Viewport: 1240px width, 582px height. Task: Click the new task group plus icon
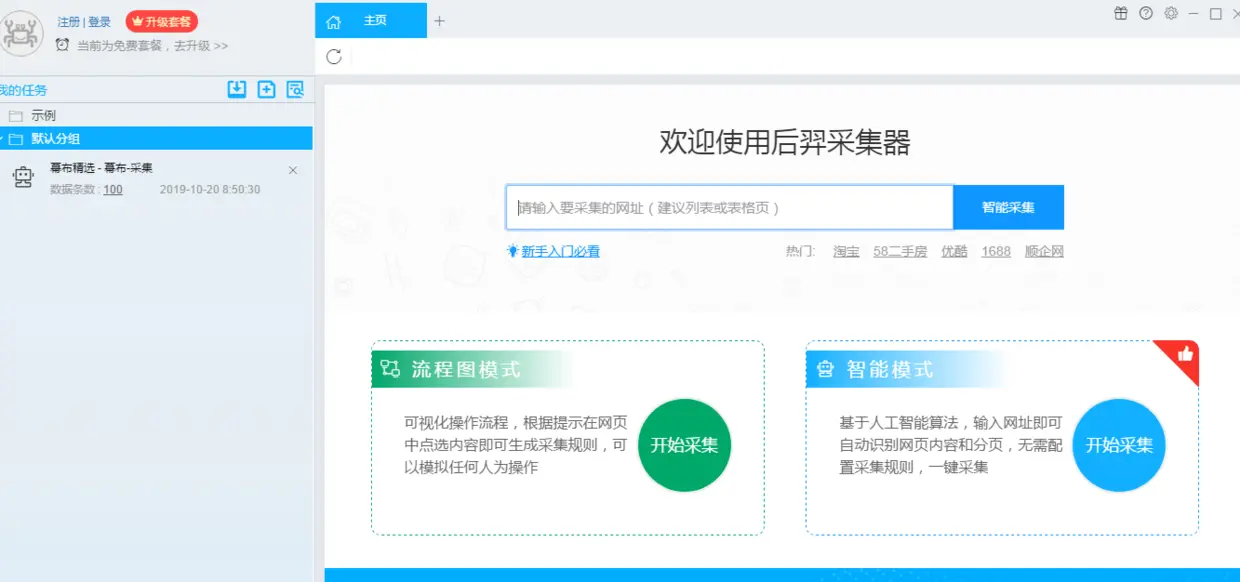pyautogui.click(x=266, y=89)
